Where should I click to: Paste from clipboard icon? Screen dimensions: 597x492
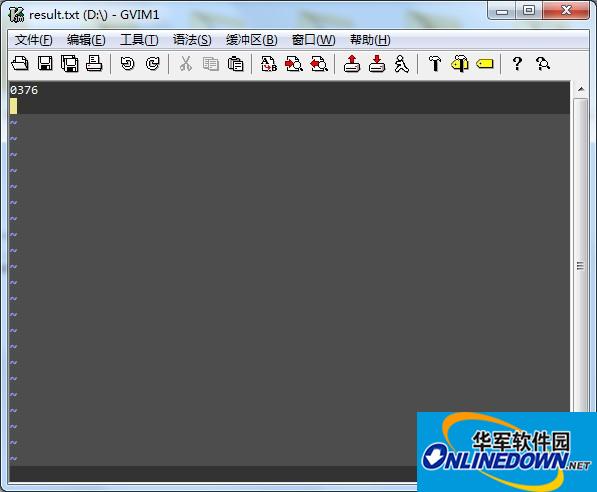[235, 64]
